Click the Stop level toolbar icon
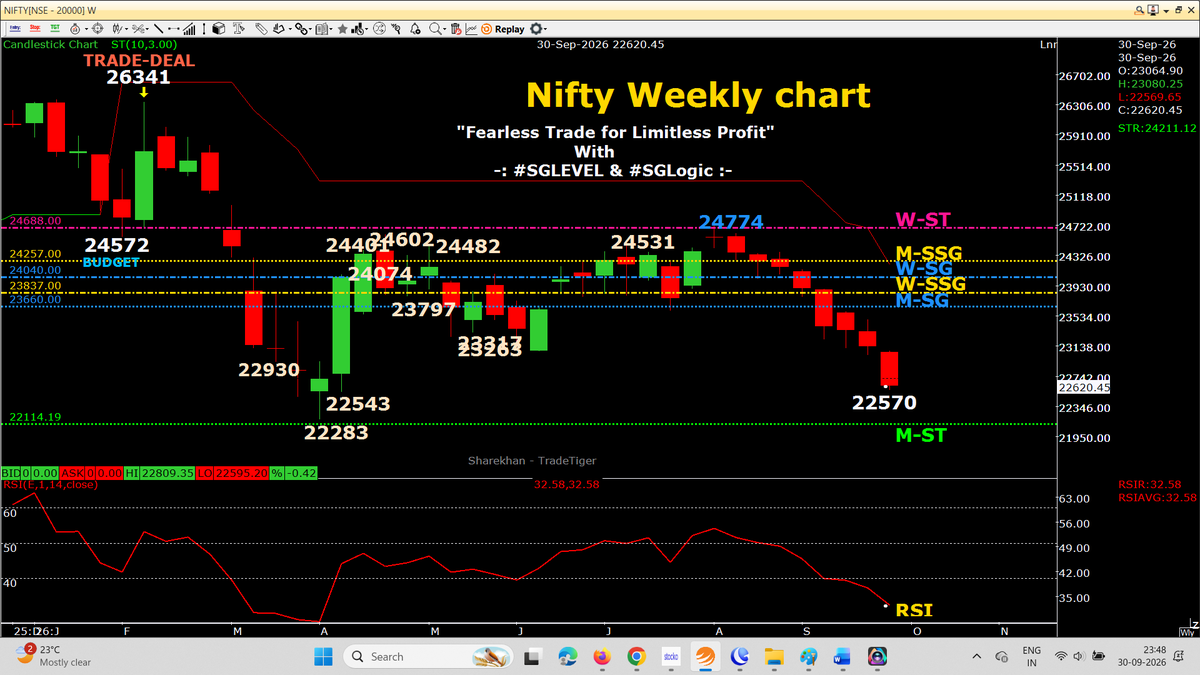 pyautogui.click(x=35, y=29)
